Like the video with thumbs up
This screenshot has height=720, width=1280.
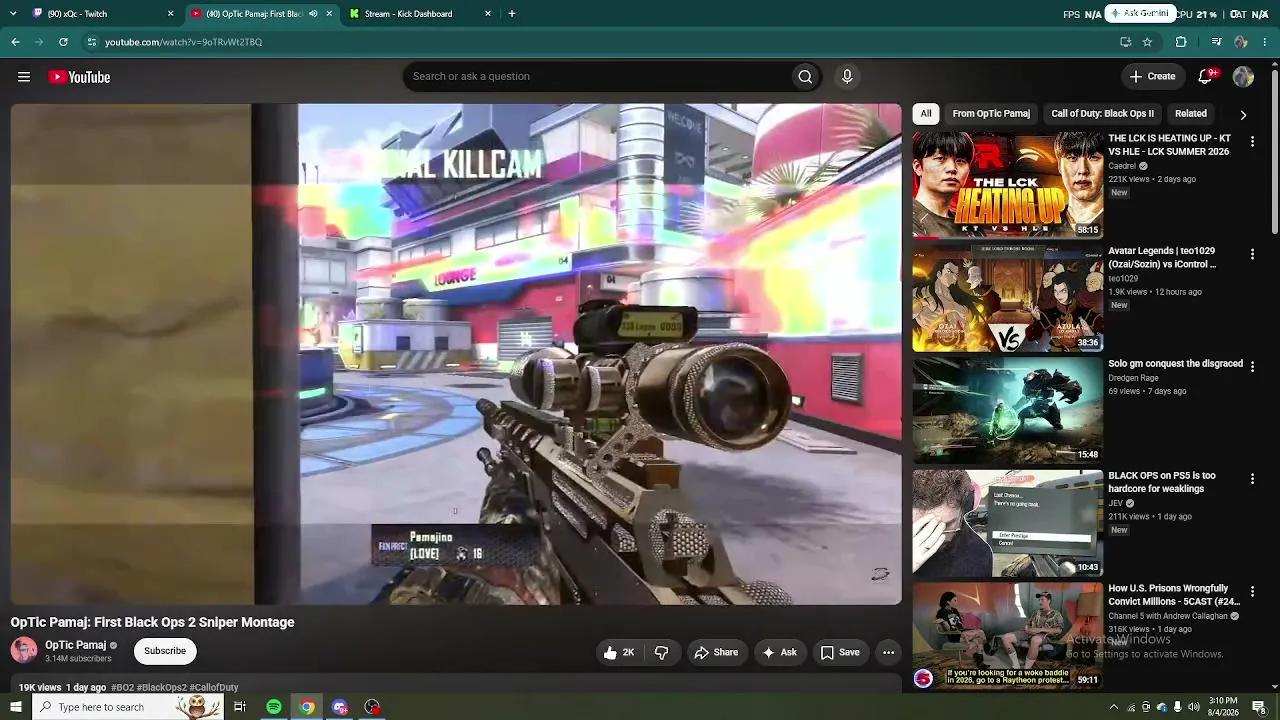pyautogui.click(x=619, y=653)
